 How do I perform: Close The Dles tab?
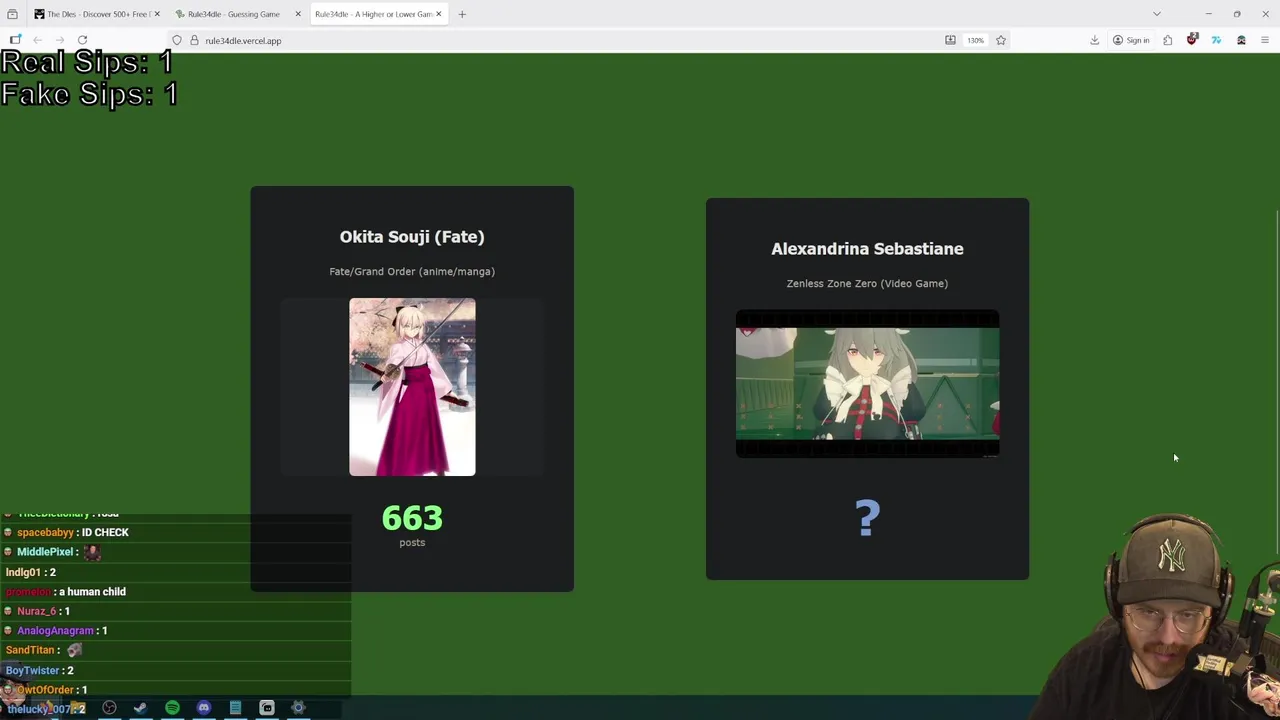point(157,14)
